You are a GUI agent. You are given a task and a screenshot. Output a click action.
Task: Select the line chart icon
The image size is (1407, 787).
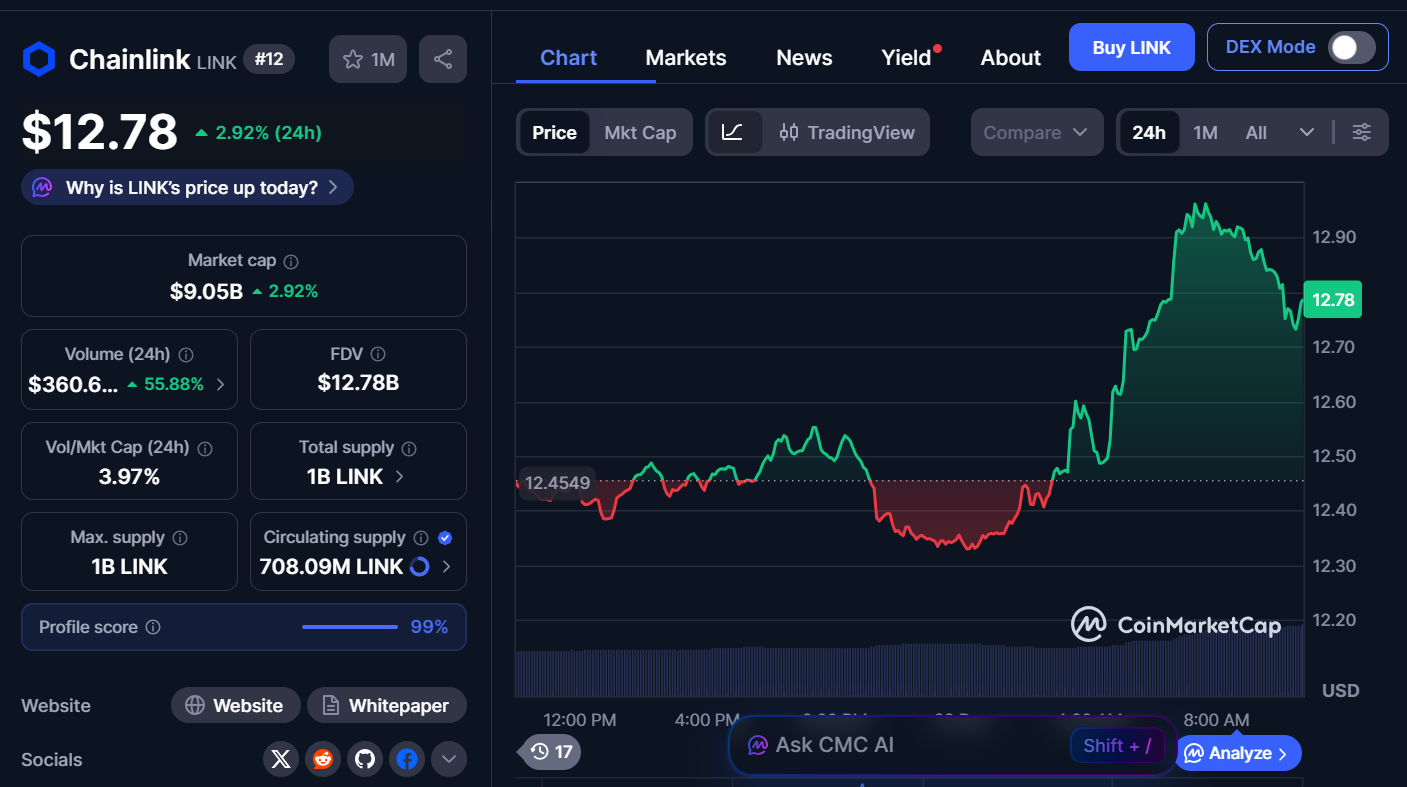pos(737,132)
